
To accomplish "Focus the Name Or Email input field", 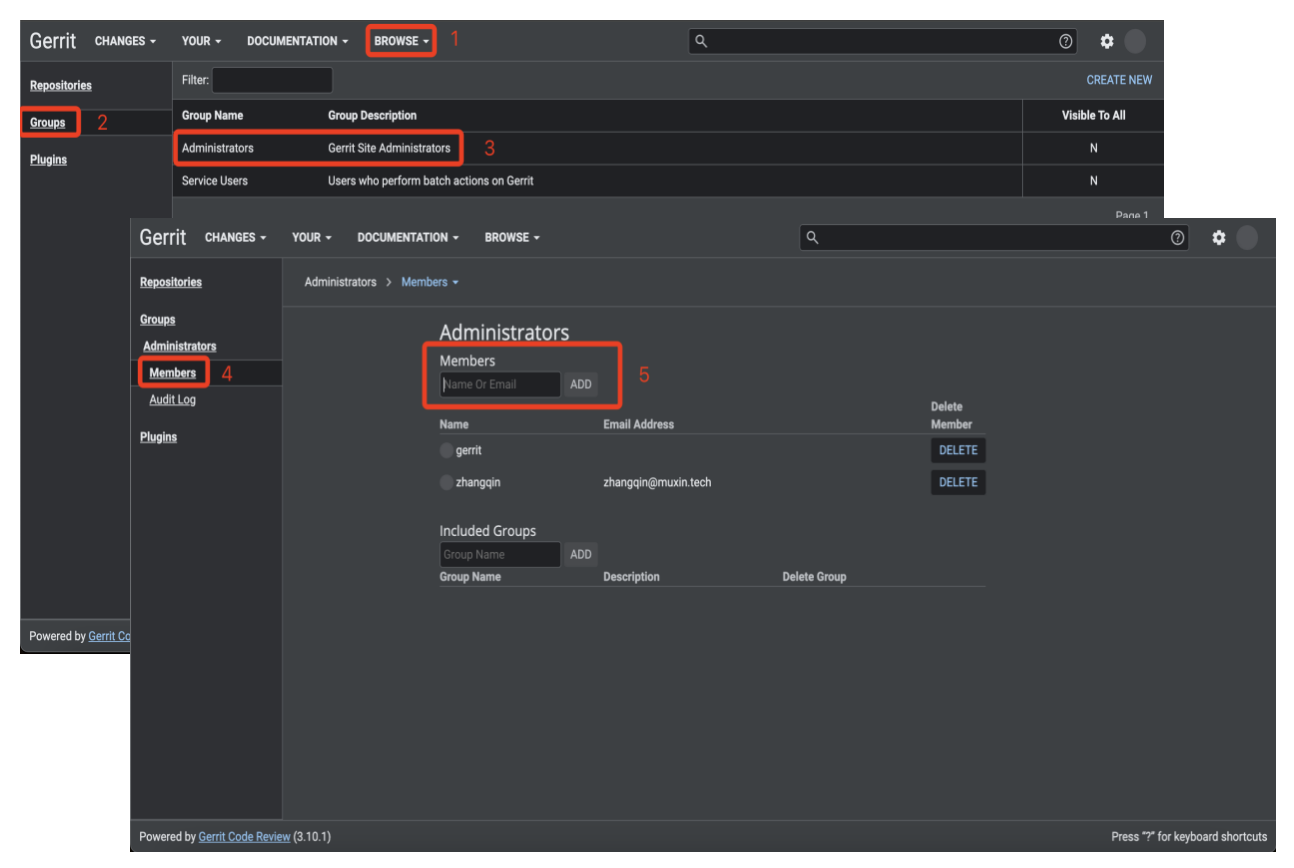I will pos(500,384).
